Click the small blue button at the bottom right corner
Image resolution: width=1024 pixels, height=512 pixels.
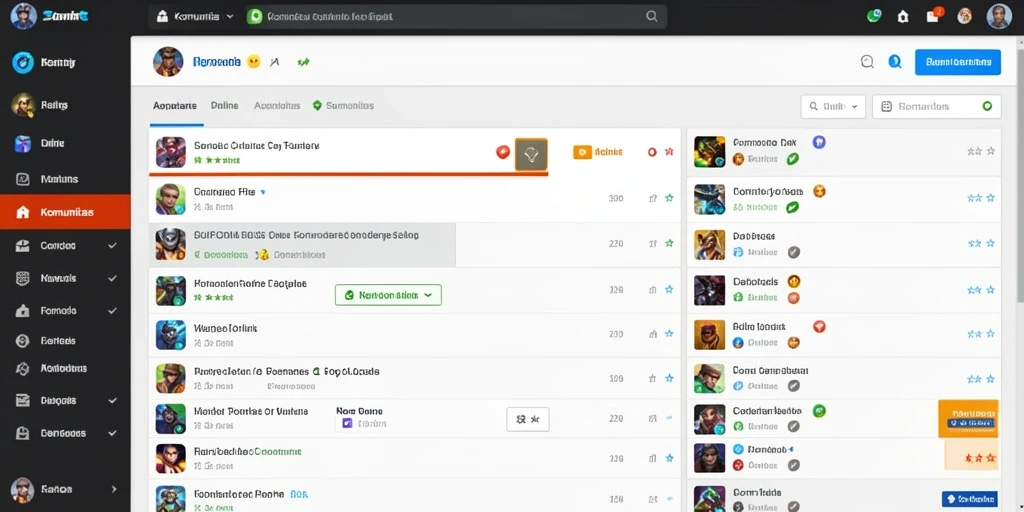tap(970, 499)
